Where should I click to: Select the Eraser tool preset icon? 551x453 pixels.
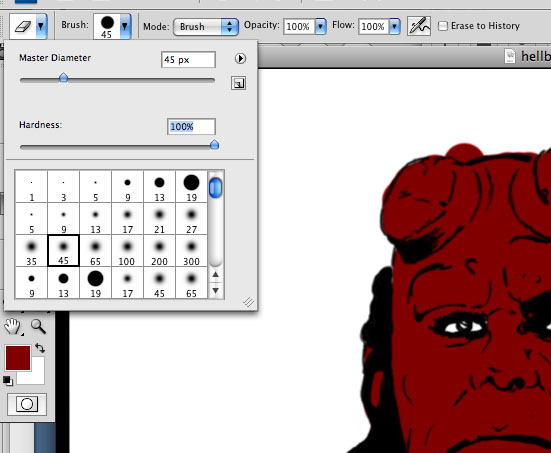pos(23,26)
